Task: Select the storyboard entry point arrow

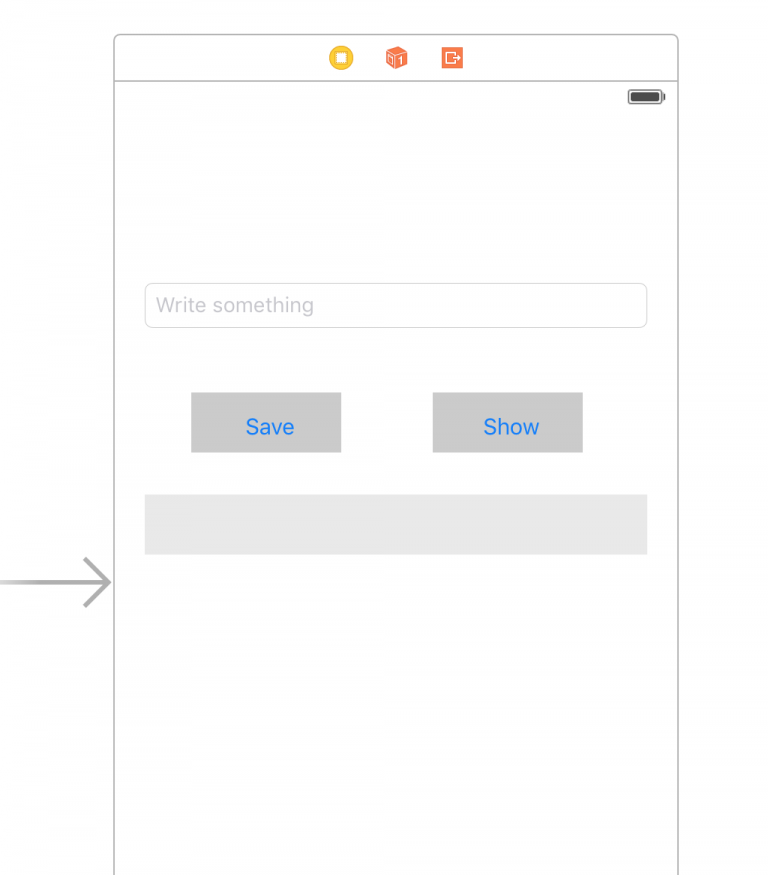Action: point(58,582)
